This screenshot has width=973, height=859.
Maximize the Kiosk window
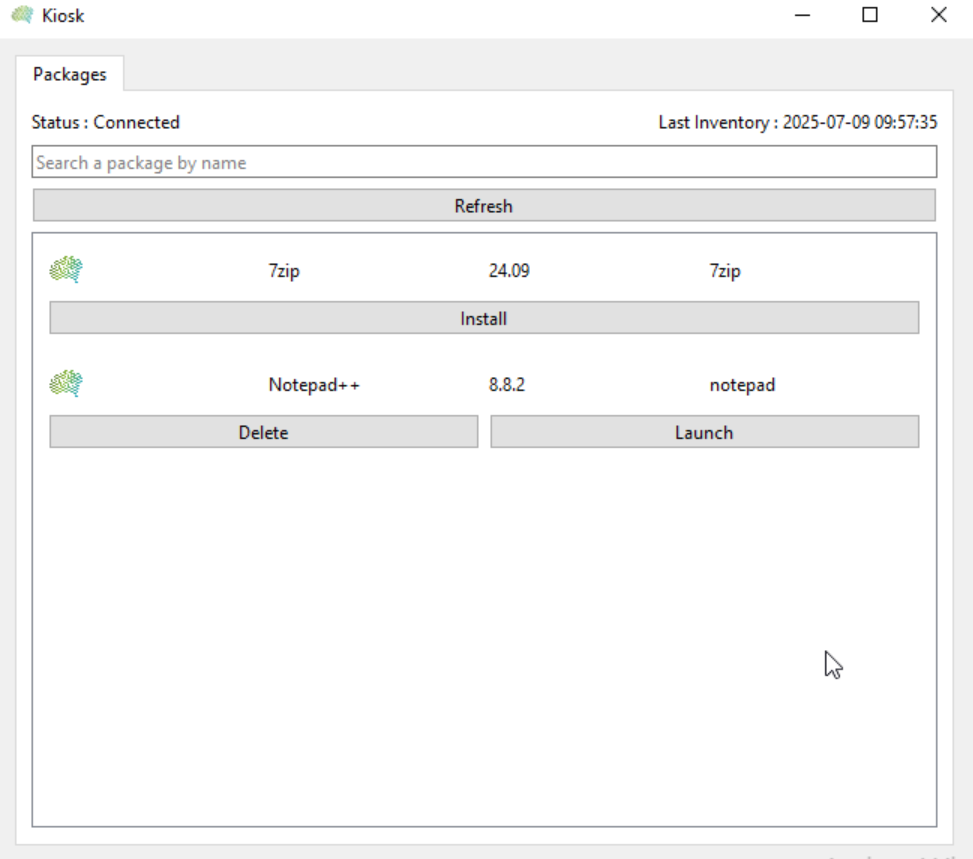click(x=870, y=15)
